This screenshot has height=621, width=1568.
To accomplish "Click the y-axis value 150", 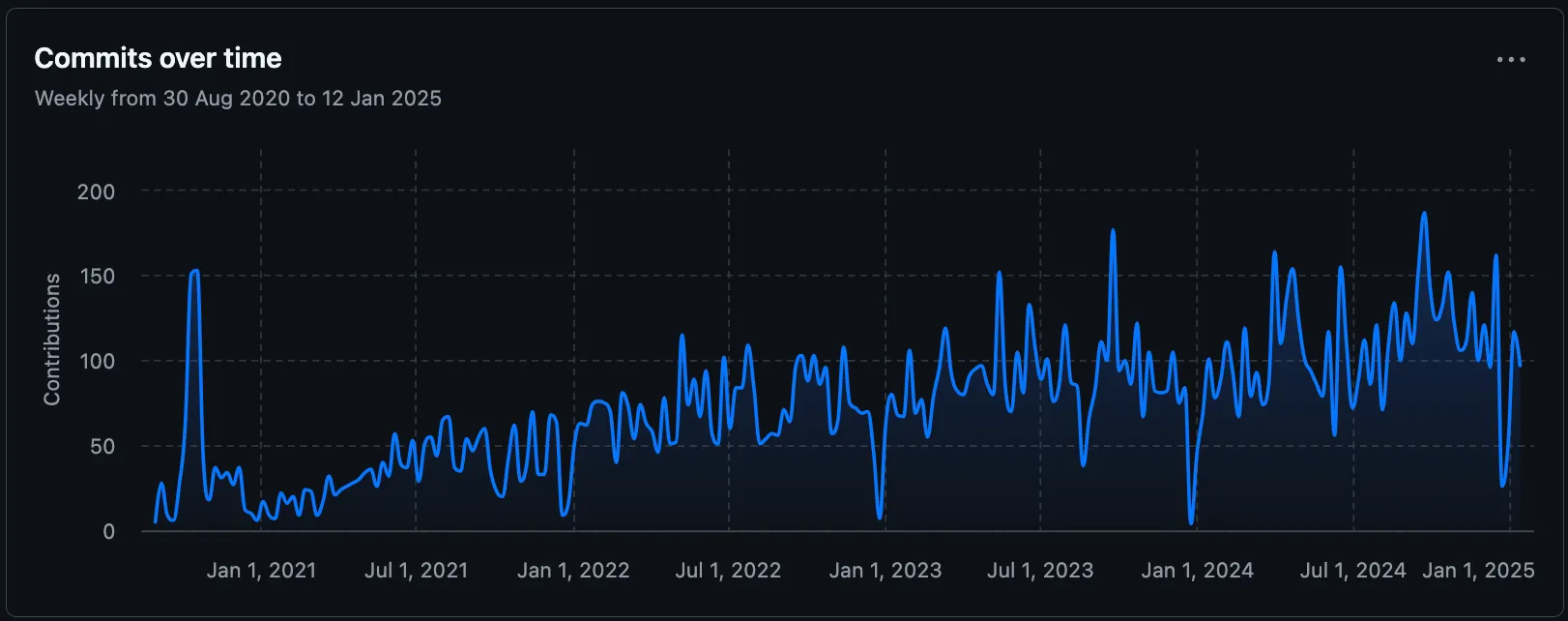I will [x=96, y=277].
